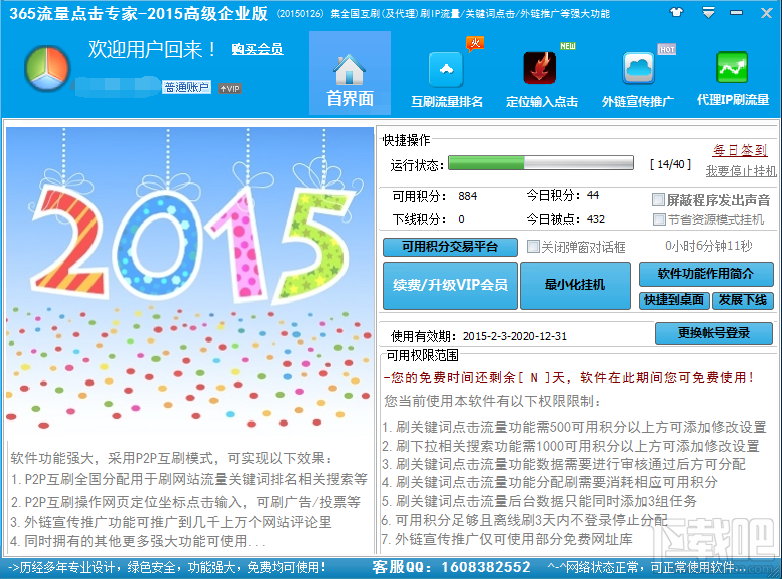Enable 屏蔽程序发出声音 checkbox
Image resolution: width=782 pixels, height=579 pixels.
(x=658, y=200)
